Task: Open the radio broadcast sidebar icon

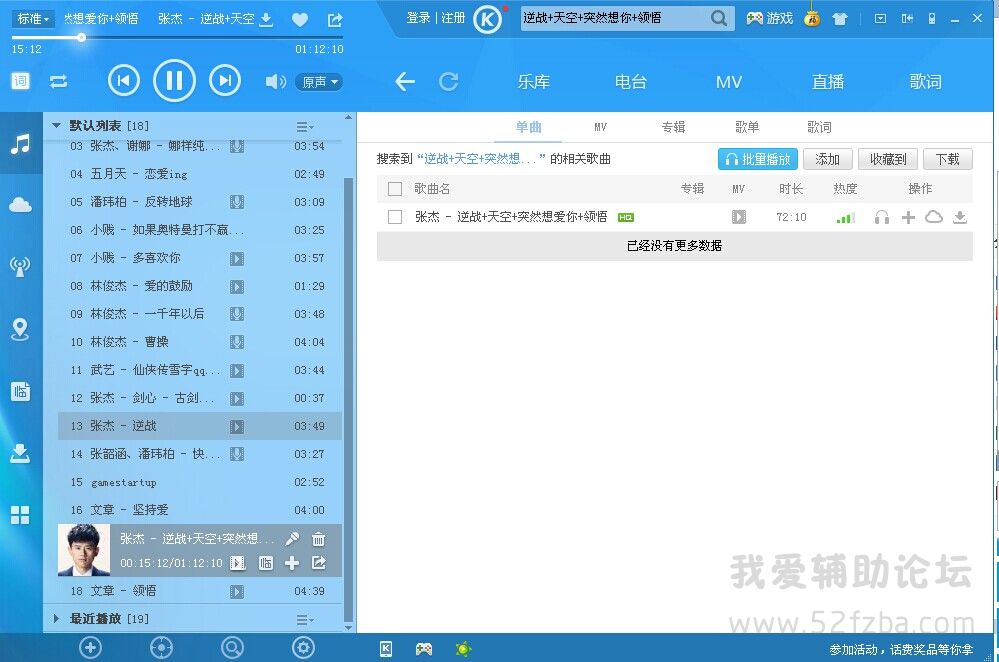Action: click(20, 266)
